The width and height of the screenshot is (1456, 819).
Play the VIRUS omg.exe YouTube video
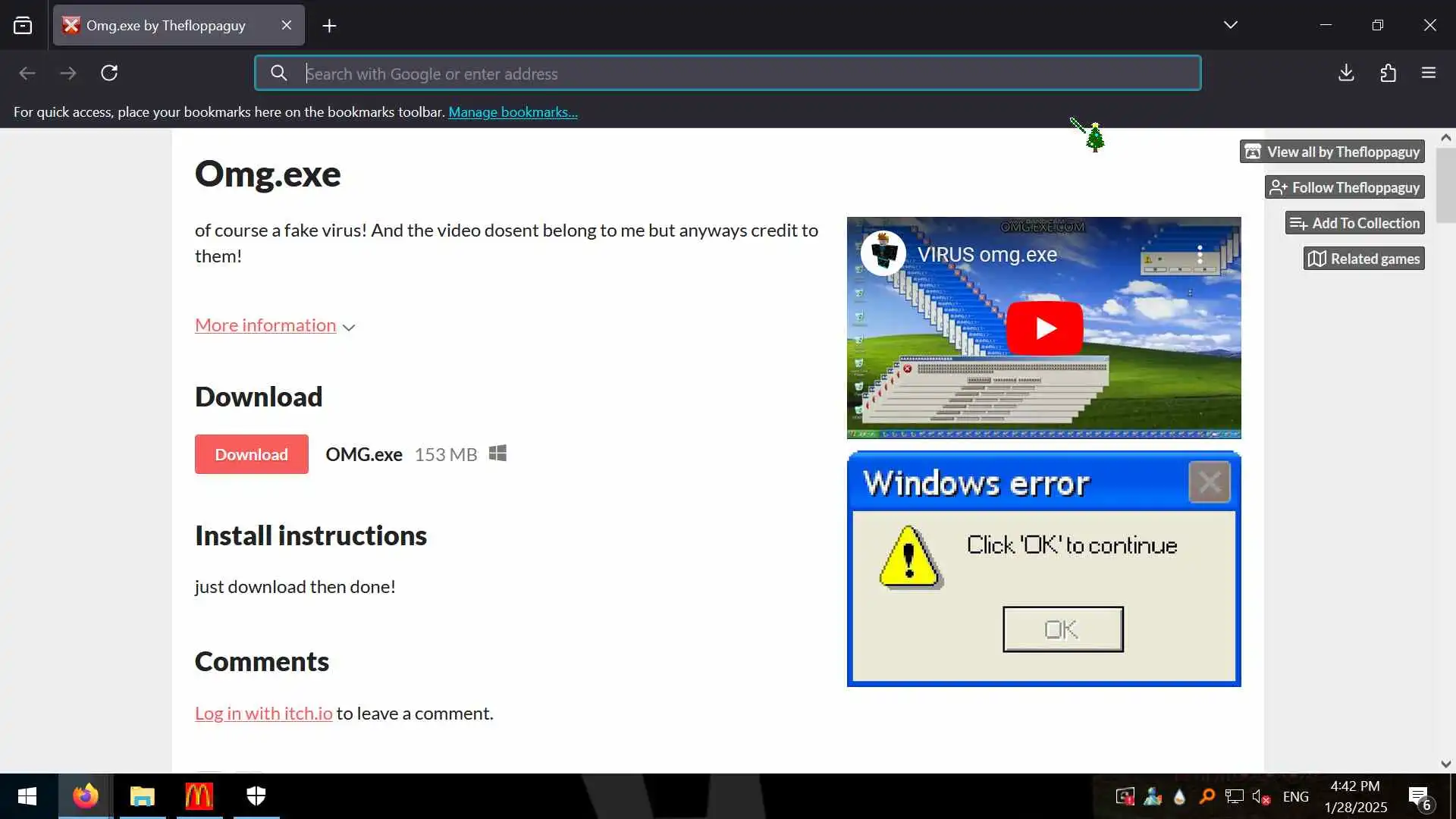pyautogui.click(x=1044, y=328)
